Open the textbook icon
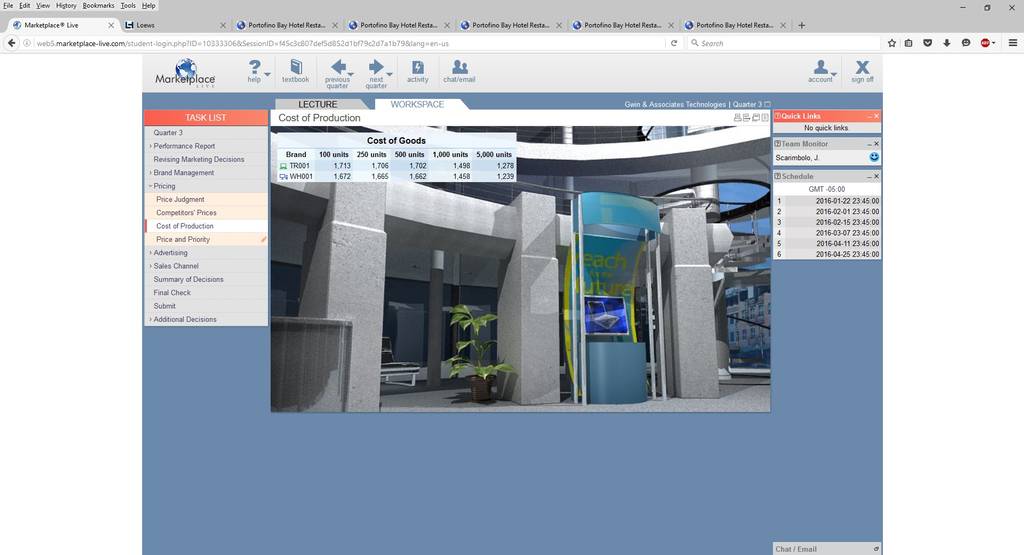 pyautogui.click(x=296, y=67)
